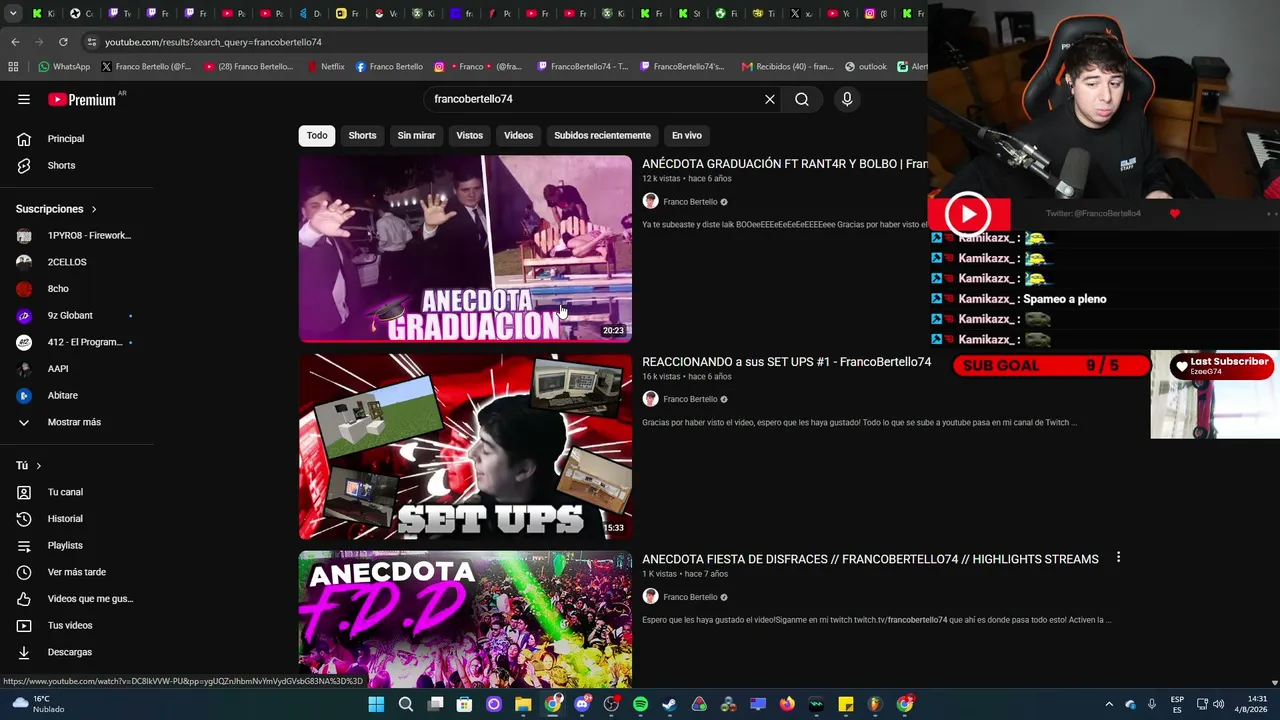The height and width of the screenshot is (720, 1280).
Task: Open Spotify from the taskbar
Action: click(640, 704)
